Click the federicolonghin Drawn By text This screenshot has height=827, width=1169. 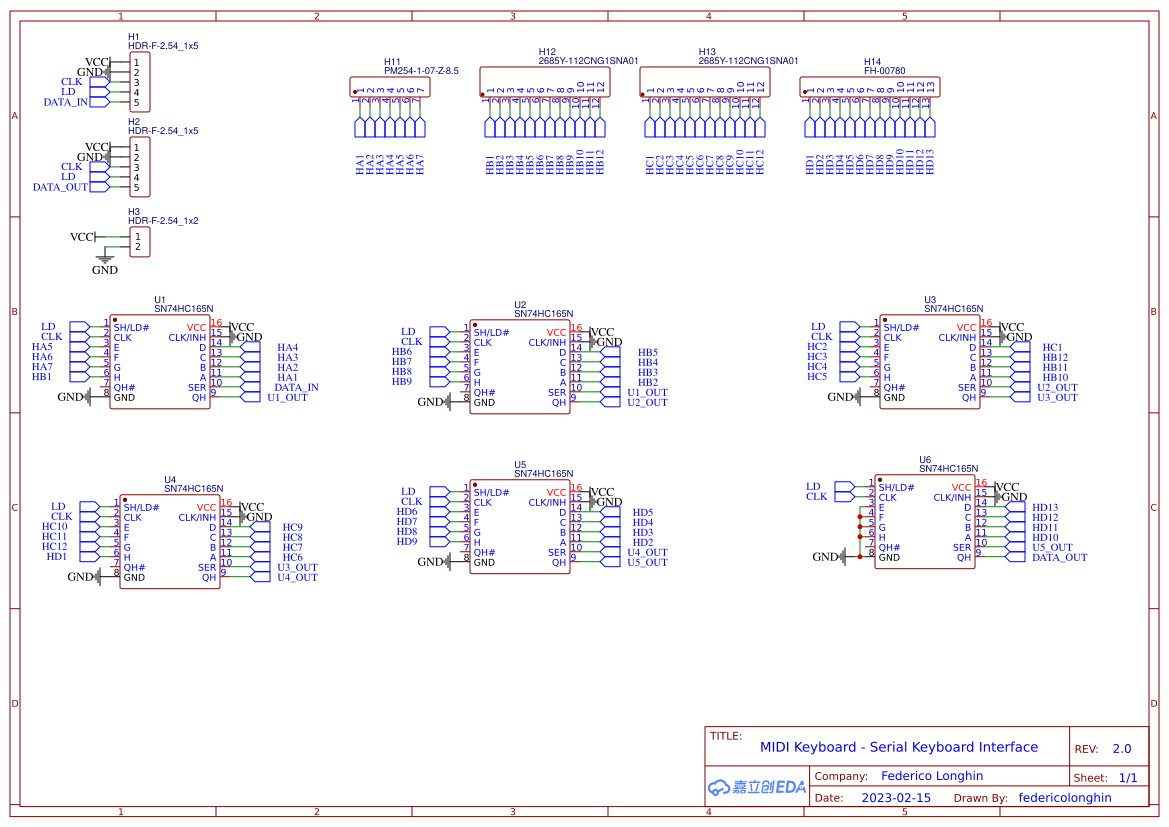1065,797
